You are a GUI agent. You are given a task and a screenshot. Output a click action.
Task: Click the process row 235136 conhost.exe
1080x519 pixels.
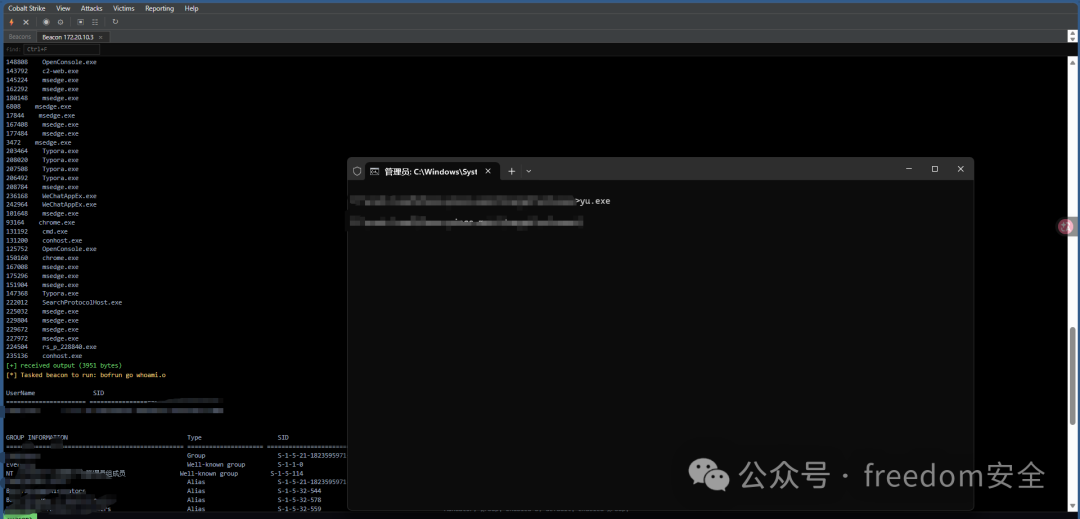point(44,356)
